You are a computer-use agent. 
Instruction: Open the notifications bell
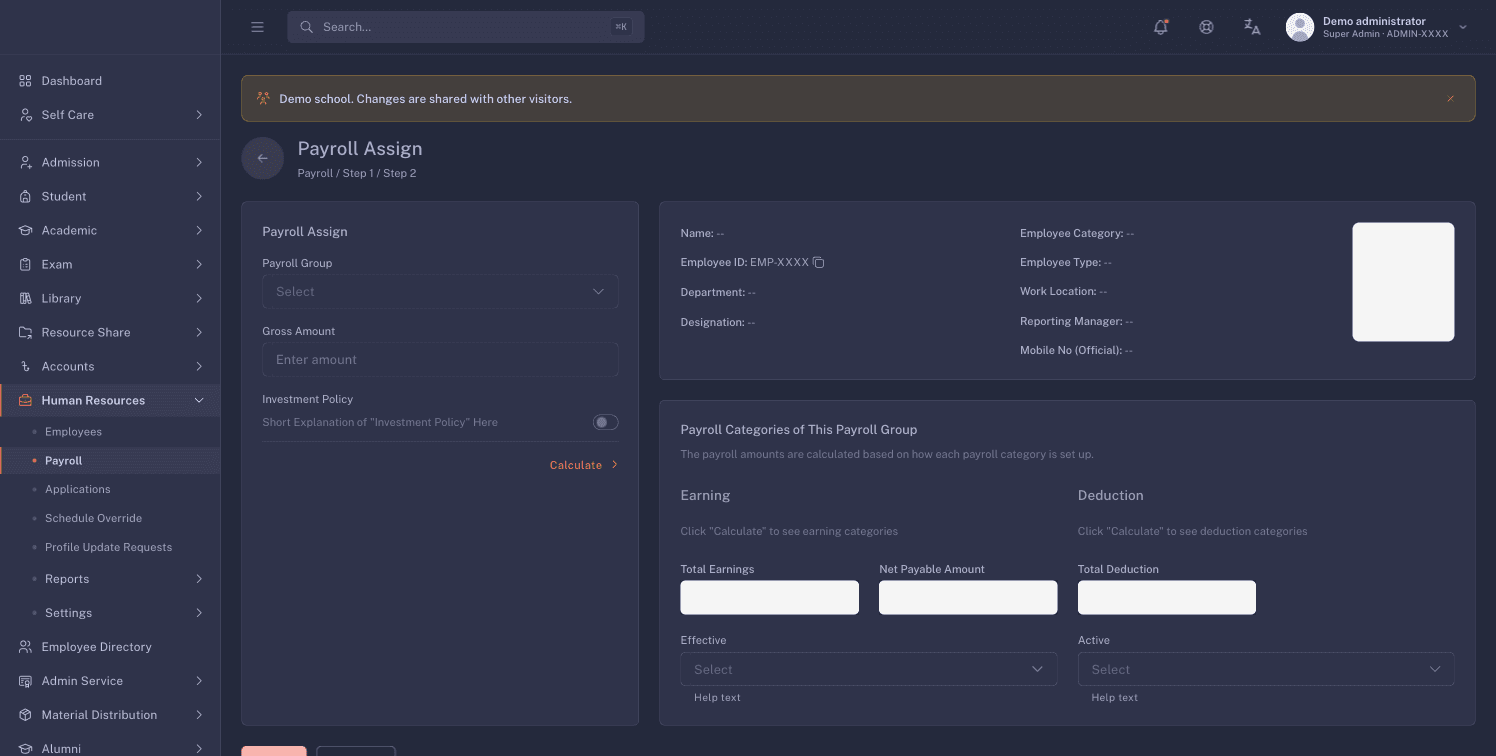coord(1161,27)
